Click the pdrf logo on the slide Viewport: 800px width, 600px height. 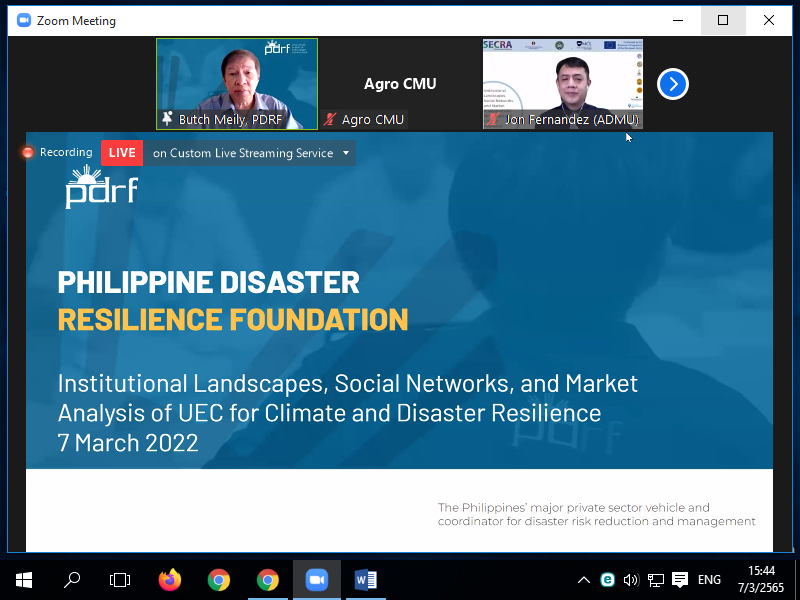[x=102, y=187]
